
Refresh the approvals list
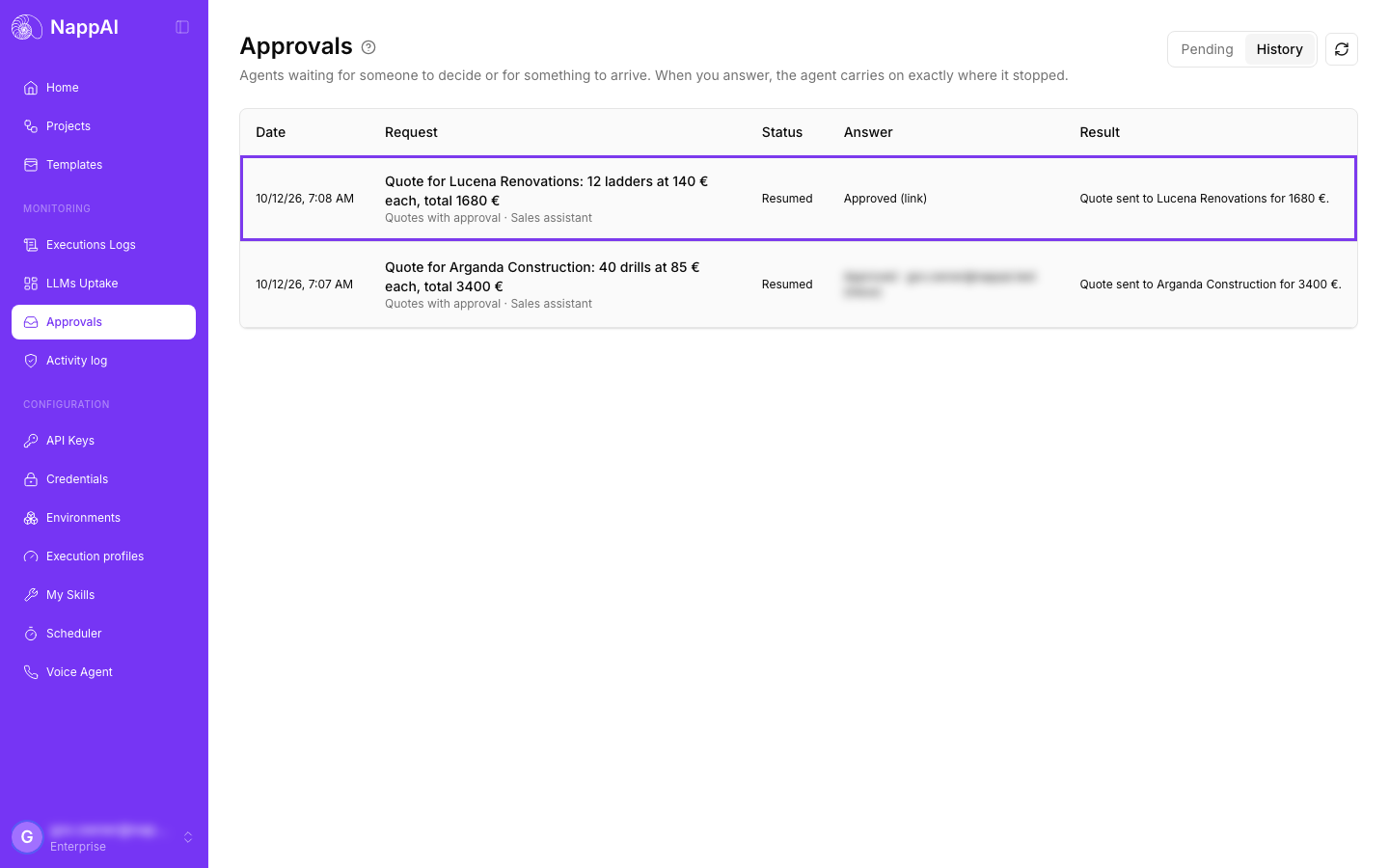point(1342,49)
